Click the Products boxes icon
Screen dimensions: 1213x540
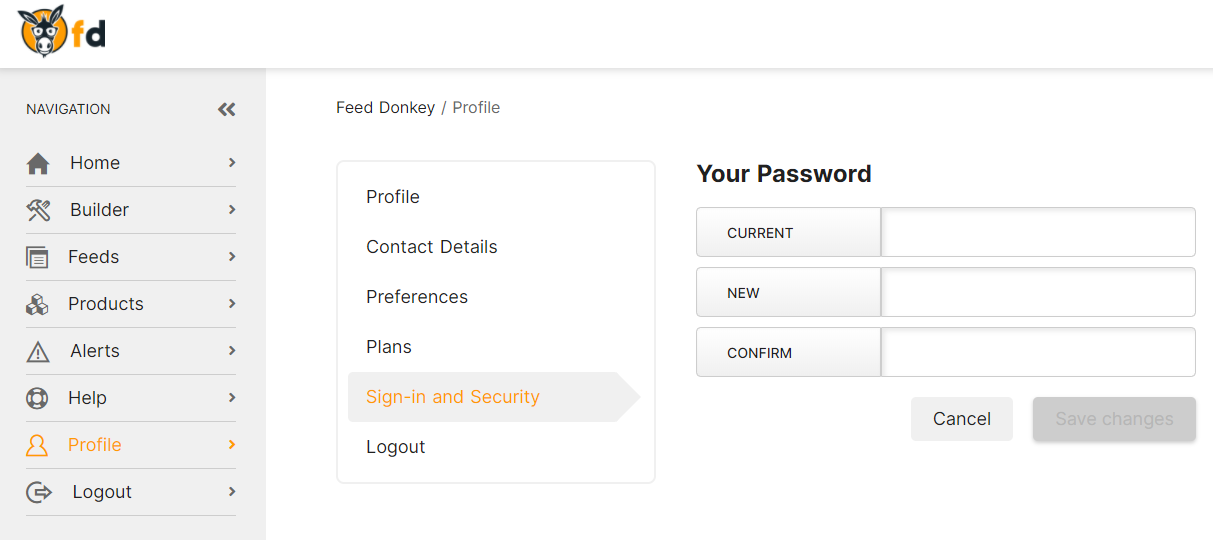tap(37, 304)
